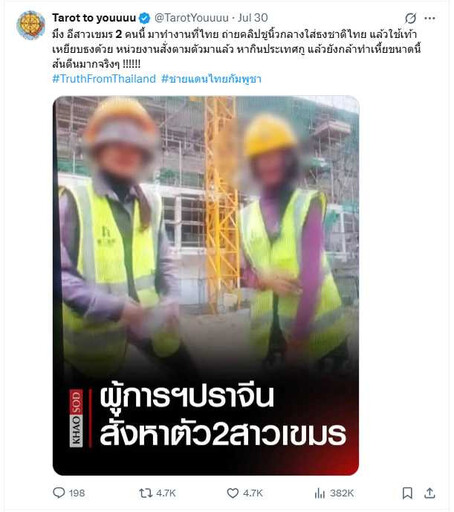Click the blue verified badge
Screen dimensions: 454x512
(x=144, y=18)
